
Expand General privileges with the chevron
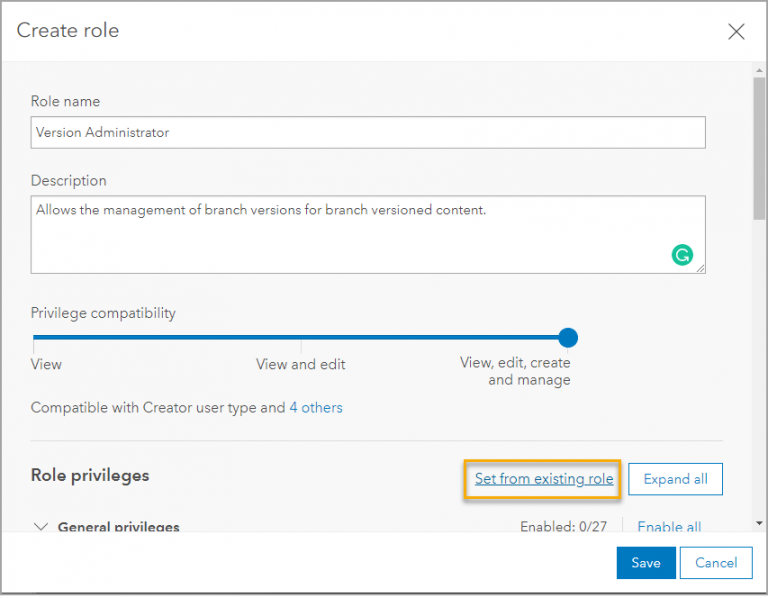pyautogui.click(x=41, y=527)
